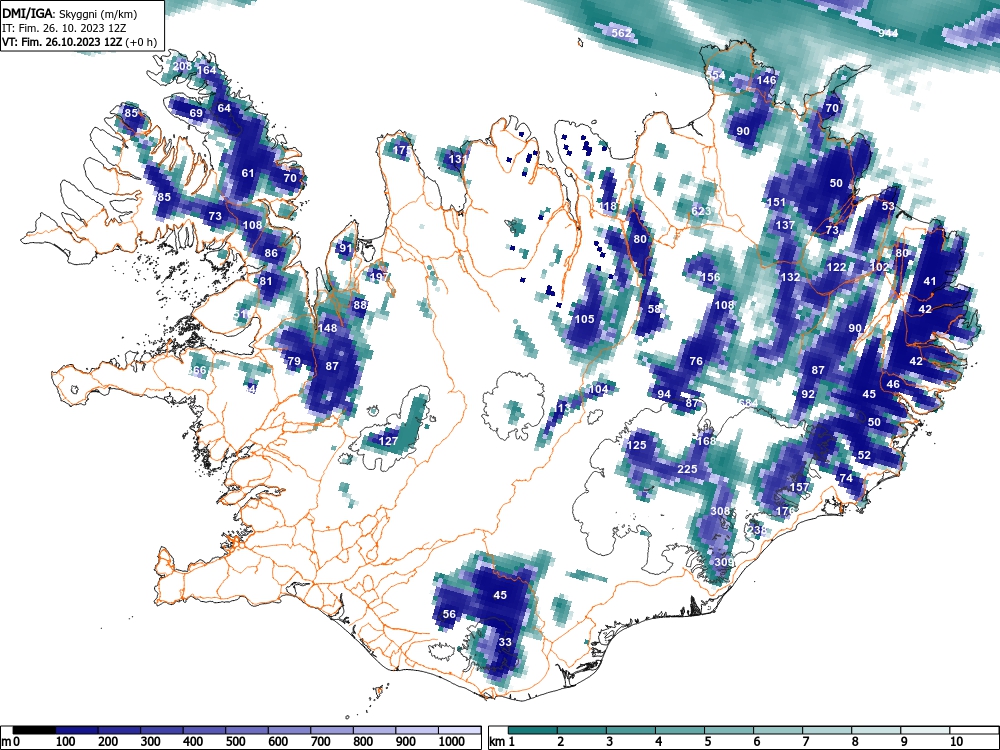Click the visibility value 132
Image resolution: width=1000 pixels, height=750 pixels.
[x=790, y=277]
